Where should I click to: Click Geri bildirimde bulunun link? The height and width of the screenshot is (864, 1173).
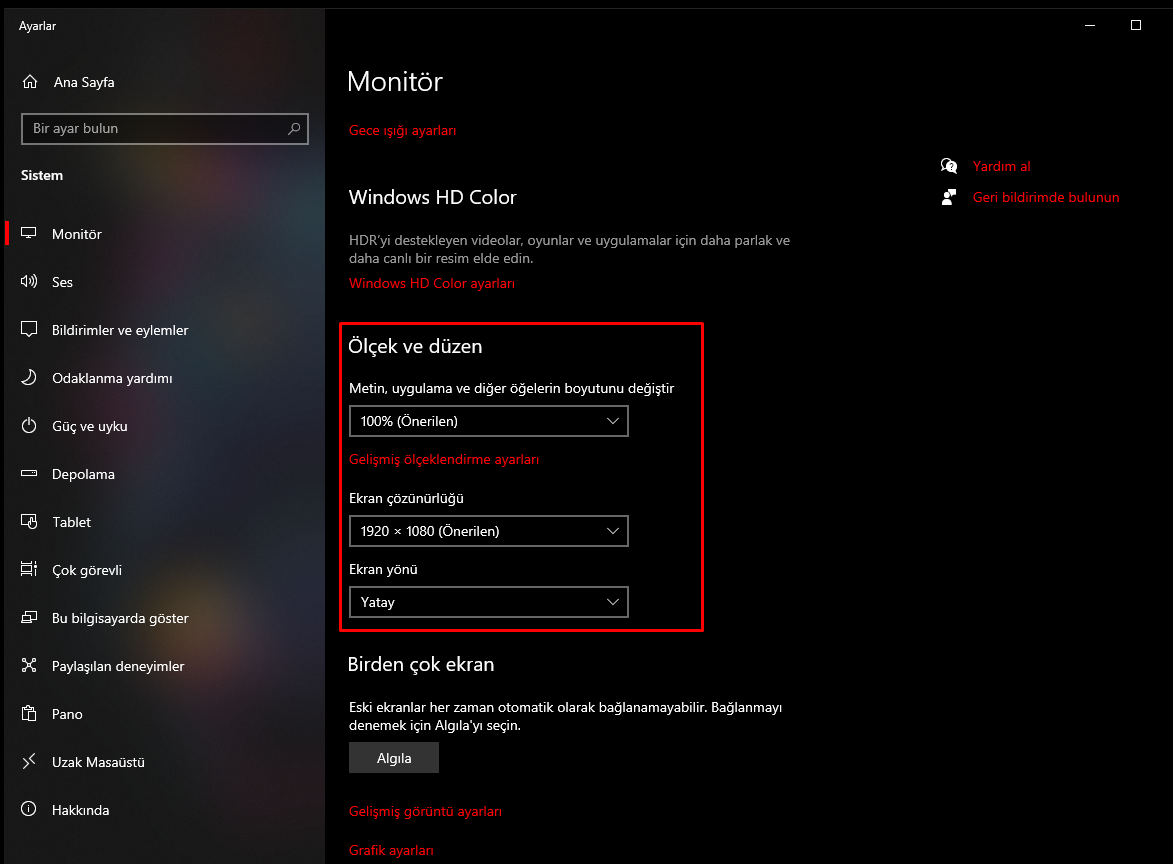(x=1046, y=197)
